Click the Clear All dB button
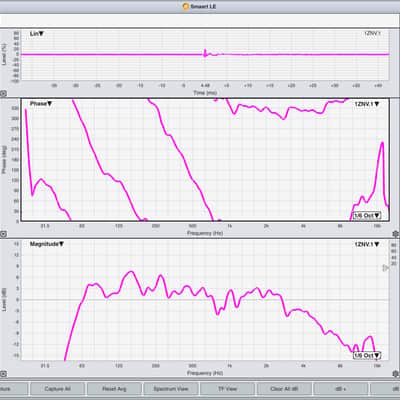The width and height of the screenshot is (400, 400). [x=284, y=389]
